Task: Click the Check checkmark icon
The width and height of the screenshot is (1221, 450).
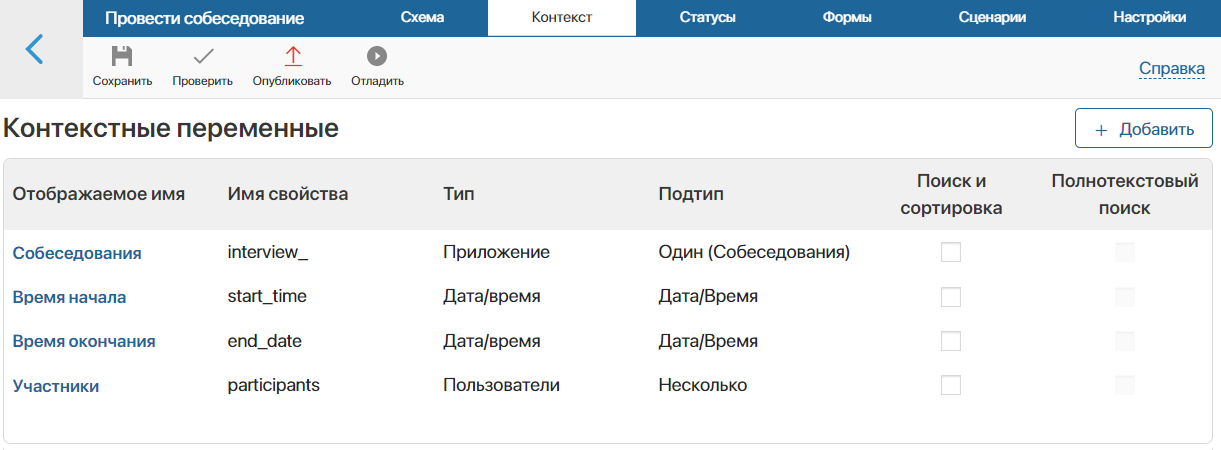Action: coord(203,57)
